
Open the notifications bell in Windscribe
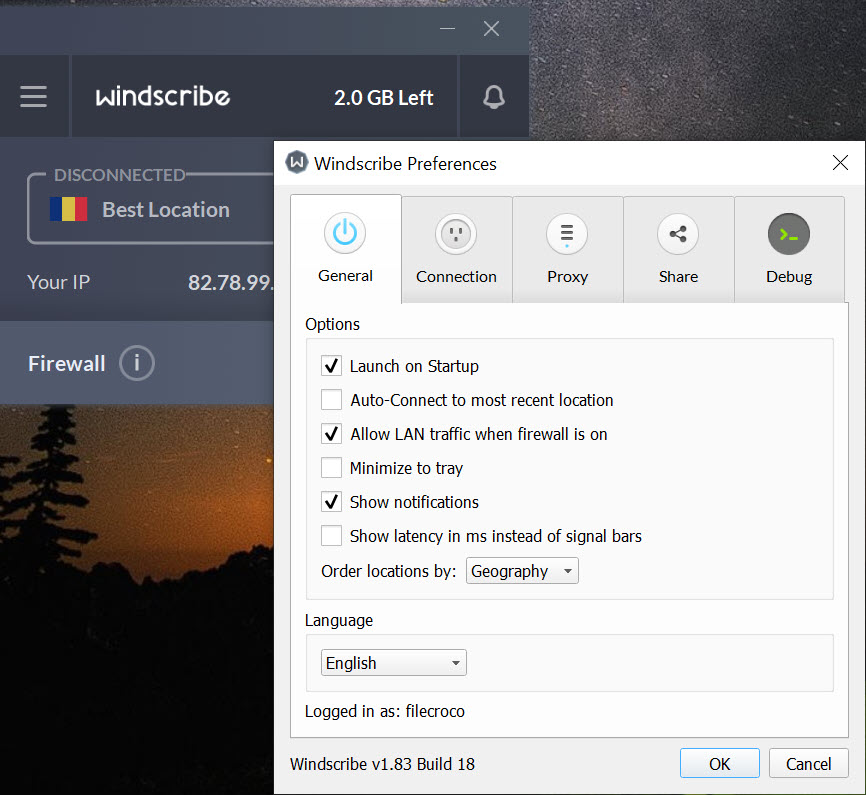494,97
